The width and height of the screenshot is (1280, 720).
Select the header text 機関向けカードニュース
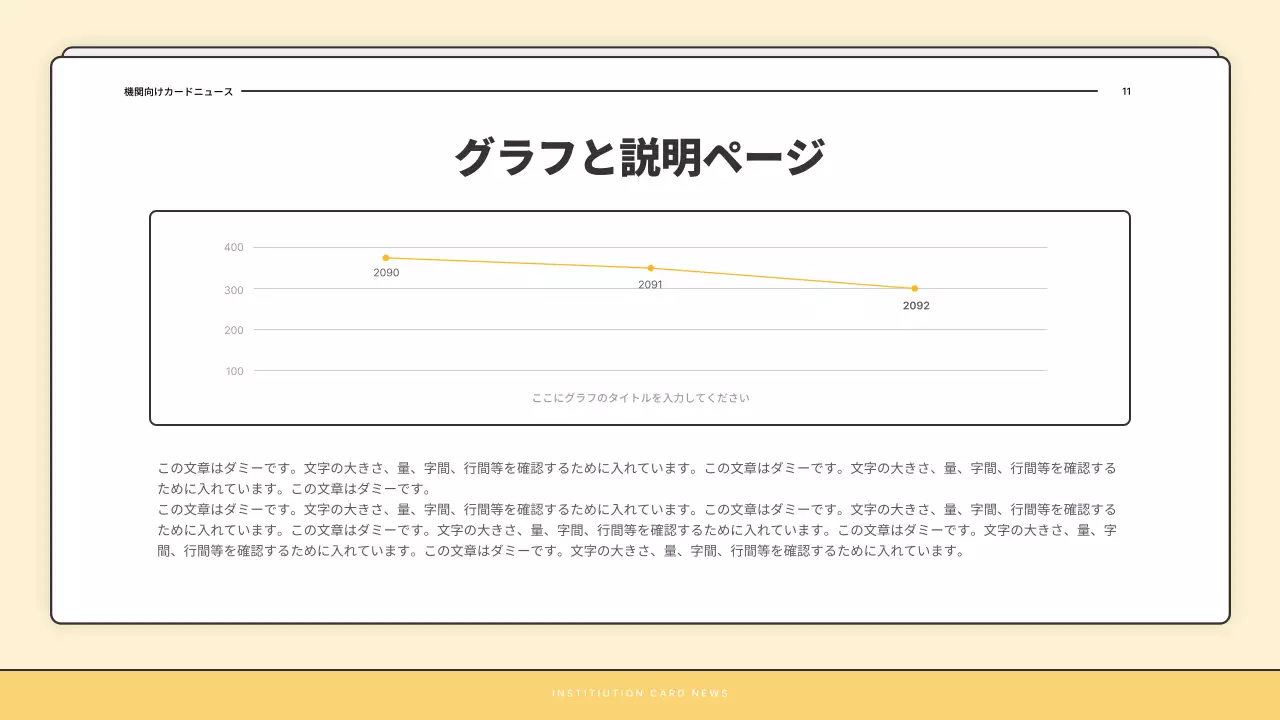click(x=176, y=90)
